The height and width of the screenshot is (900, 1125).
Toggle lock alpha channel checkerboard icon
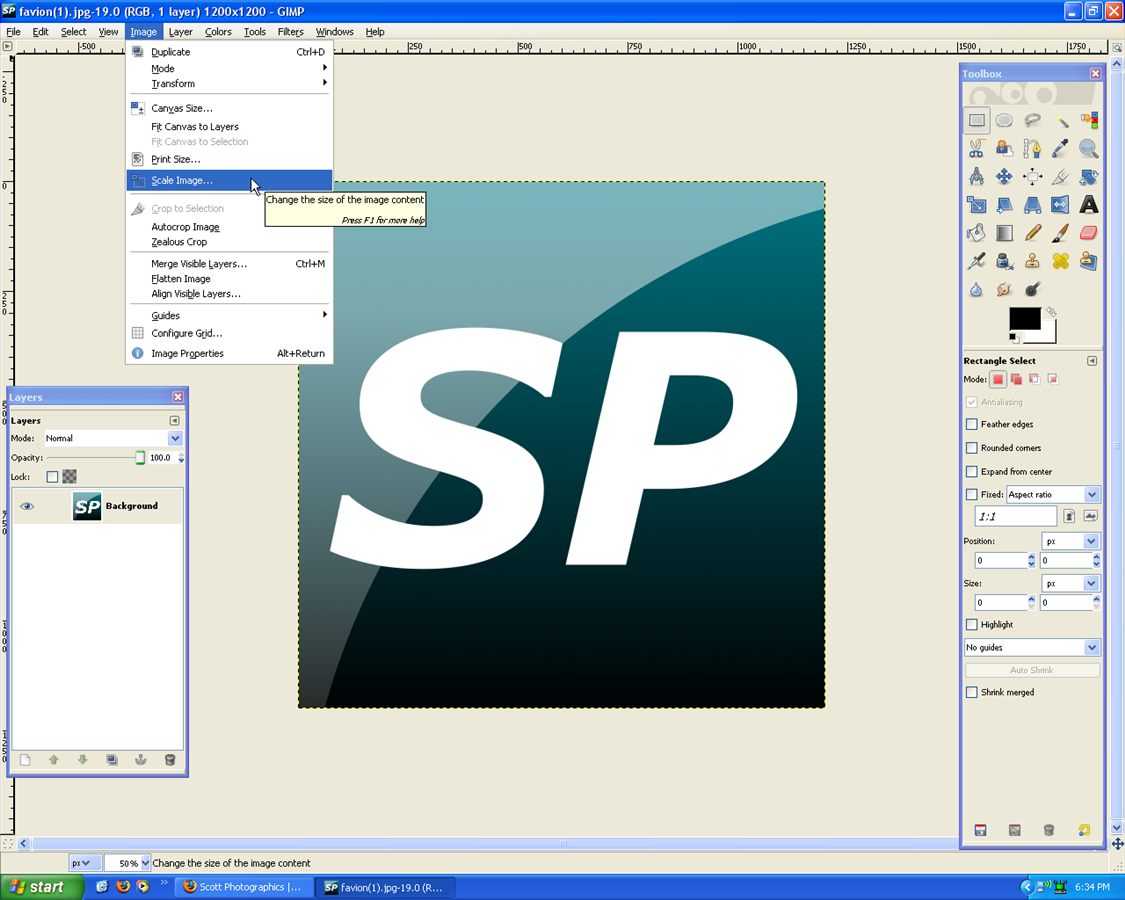pyautogui.click(x=70, y=477)
